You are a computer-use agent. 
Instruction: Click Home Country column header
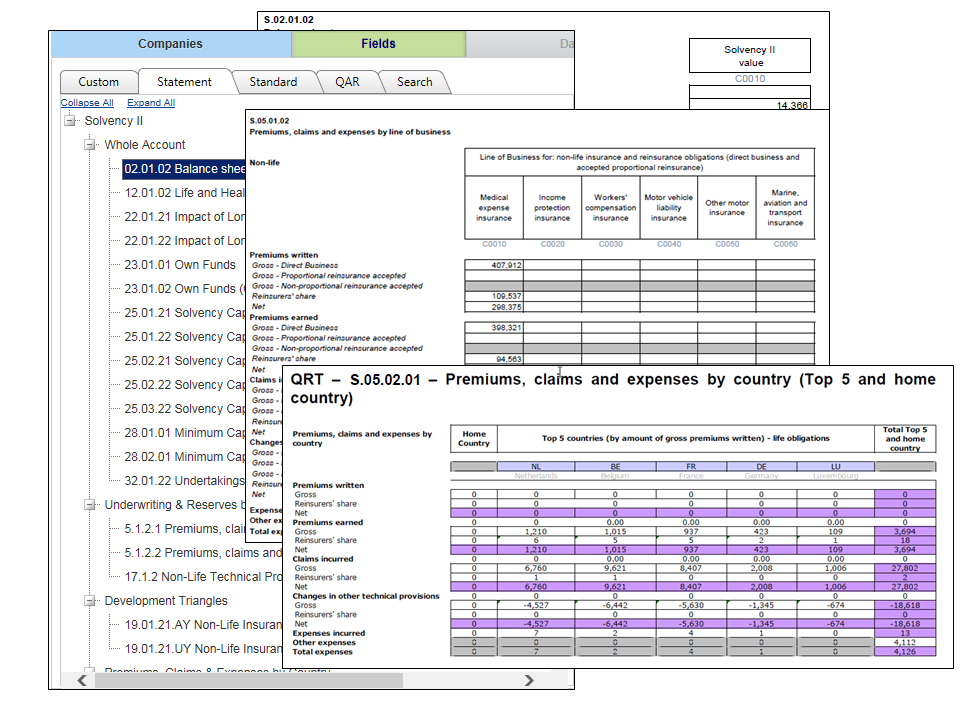[474, 438]
